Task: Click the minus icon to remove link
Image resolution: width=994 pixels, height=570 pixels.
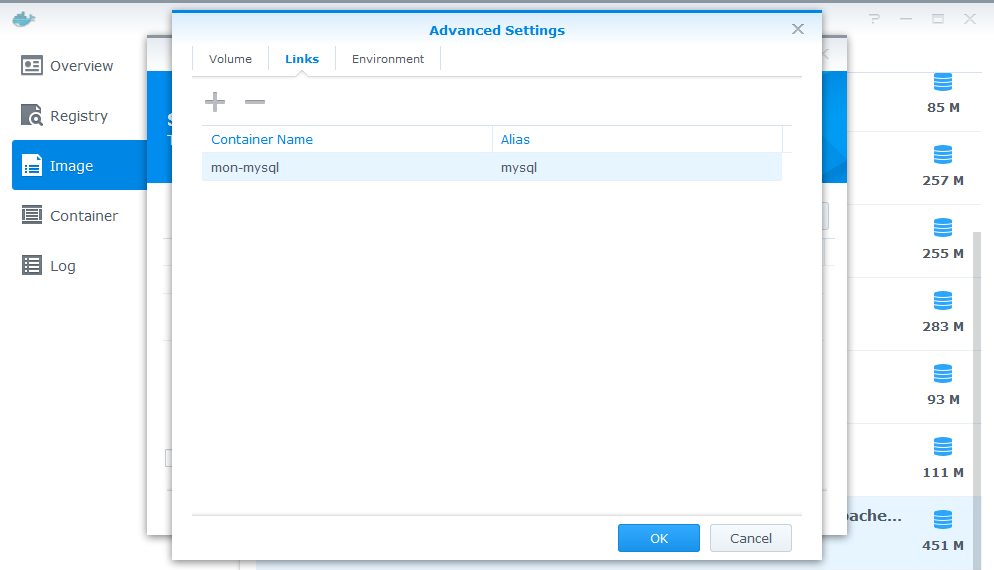Action: tap(255, 102)
